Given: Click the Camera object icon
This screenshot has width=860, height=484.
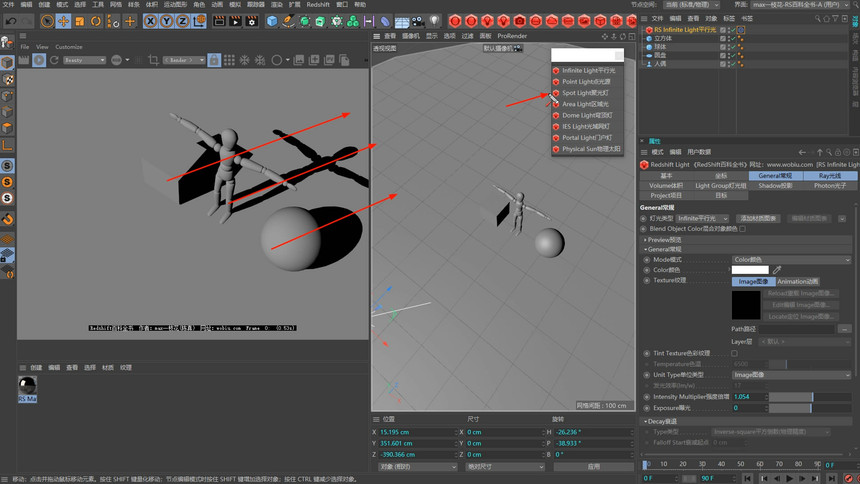Looking at the screenshot, I should point(418,21).
